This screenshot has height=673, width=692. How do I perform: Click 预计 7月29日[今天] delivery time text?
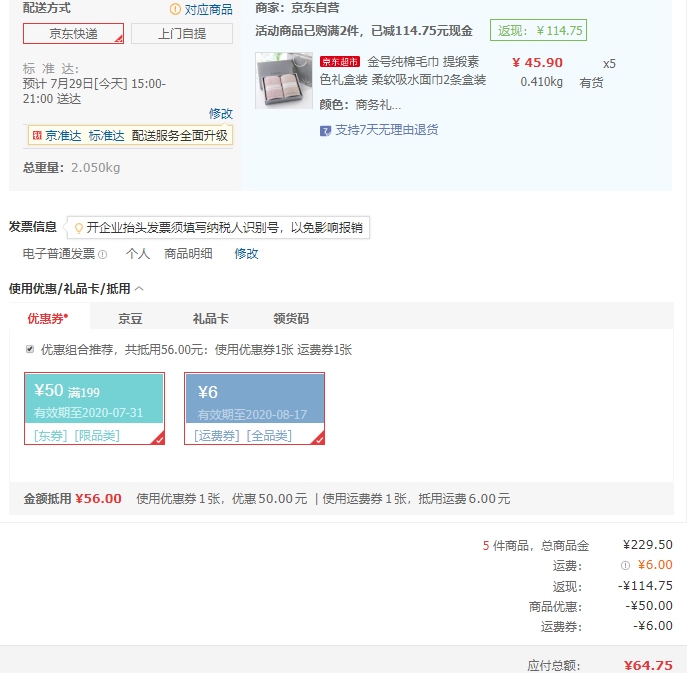coord(94,91)
